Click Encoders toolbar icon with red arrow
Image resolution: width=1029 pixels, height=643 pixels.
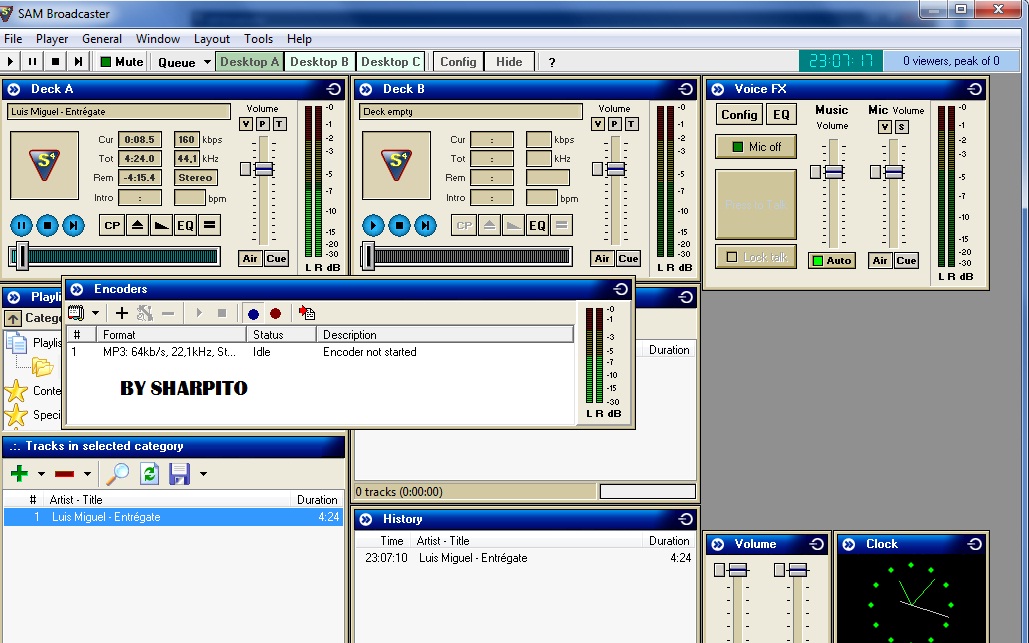point(306,313)
